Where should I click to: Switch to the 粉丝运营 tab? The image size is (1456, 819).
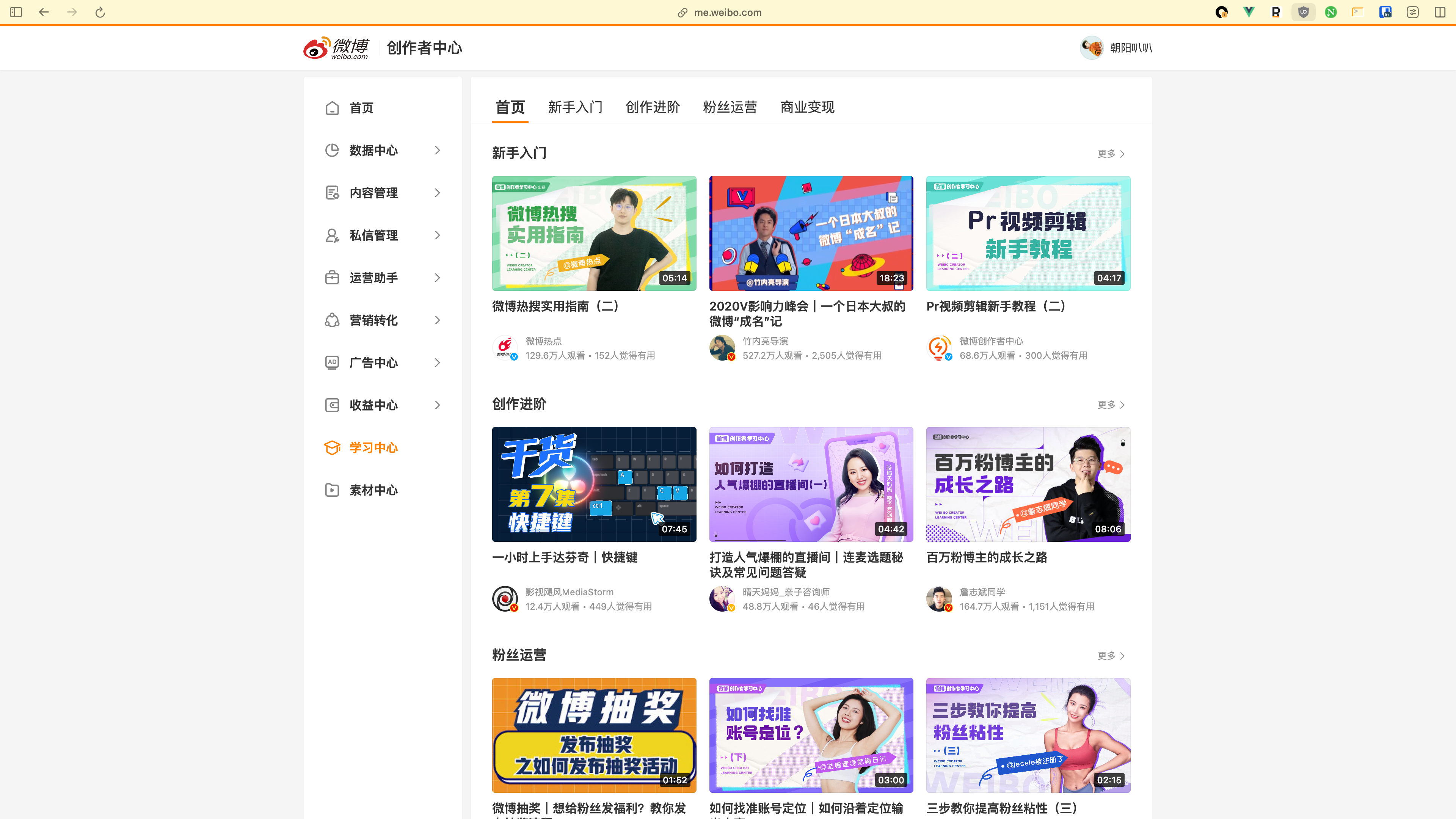click(730, 107)
